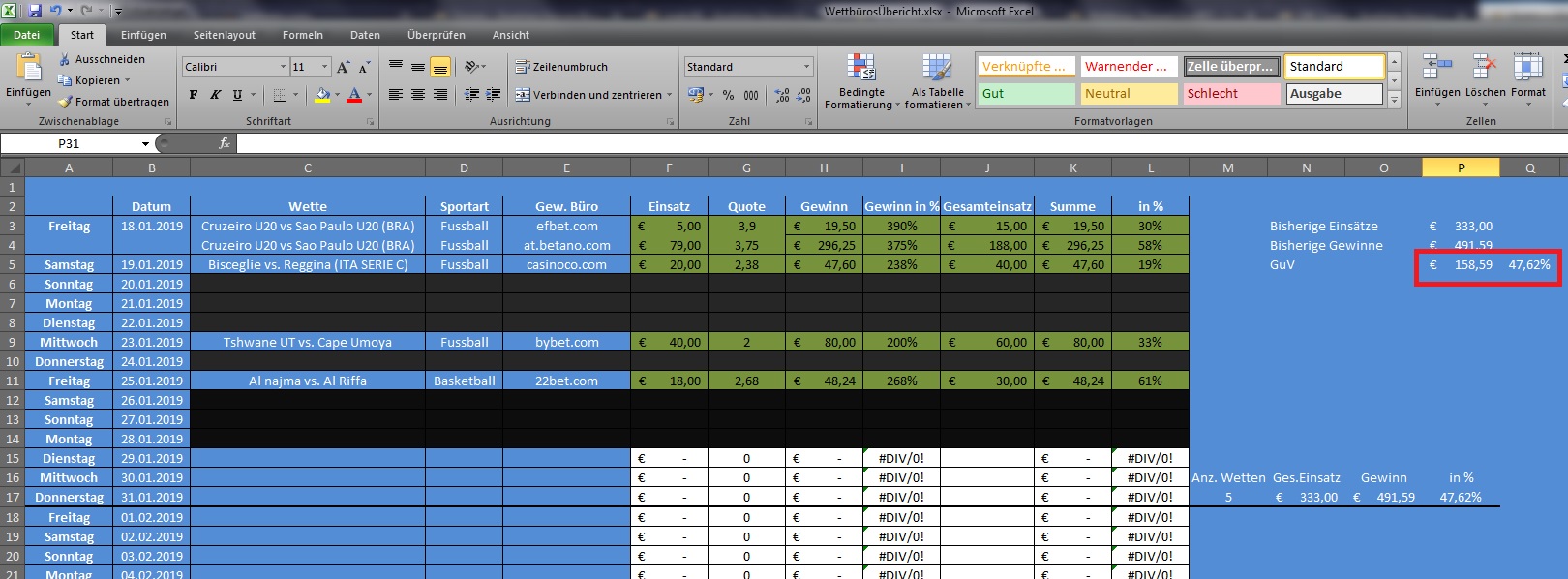This screenshot has height=579, width=1568.
Task: Activate Format übertragen painter
Action: [x=113, y=102]
